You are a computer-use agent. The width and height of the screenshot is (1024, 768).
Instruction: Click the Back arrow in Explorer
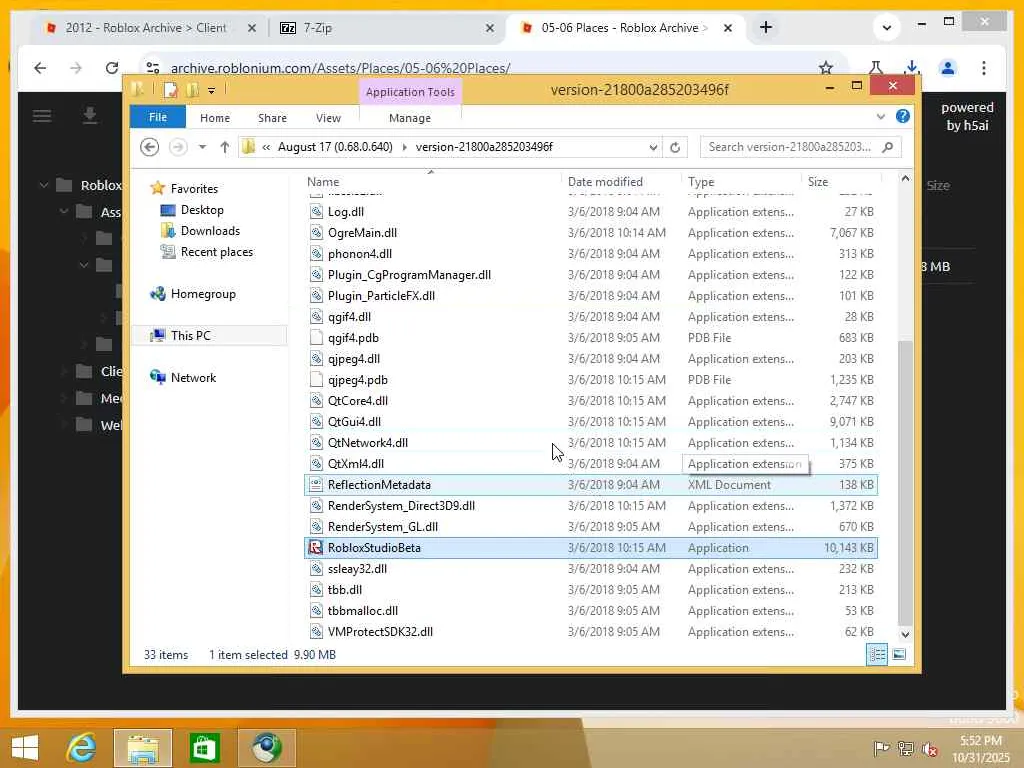coord(150,147)
